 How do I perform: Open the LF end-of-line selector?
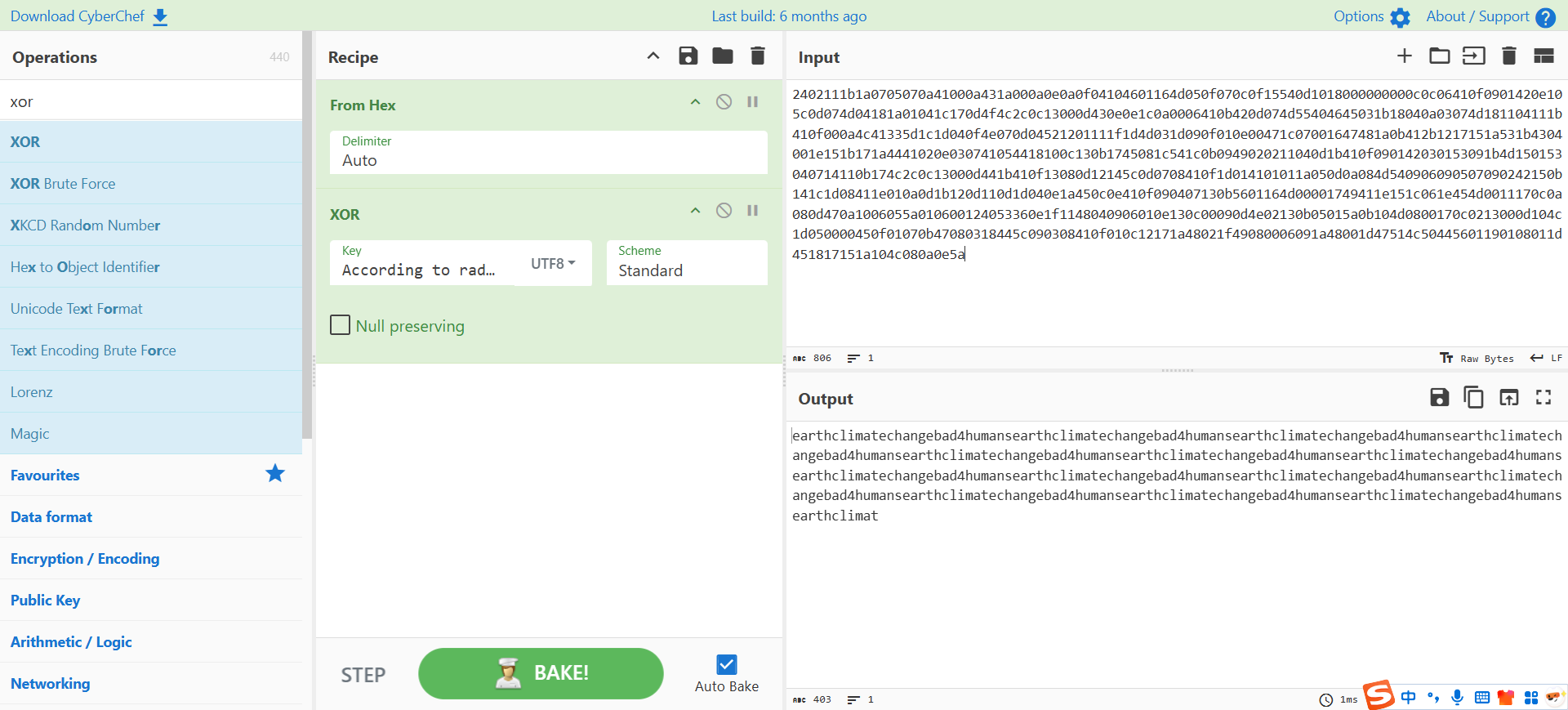tap(1546, 358)
